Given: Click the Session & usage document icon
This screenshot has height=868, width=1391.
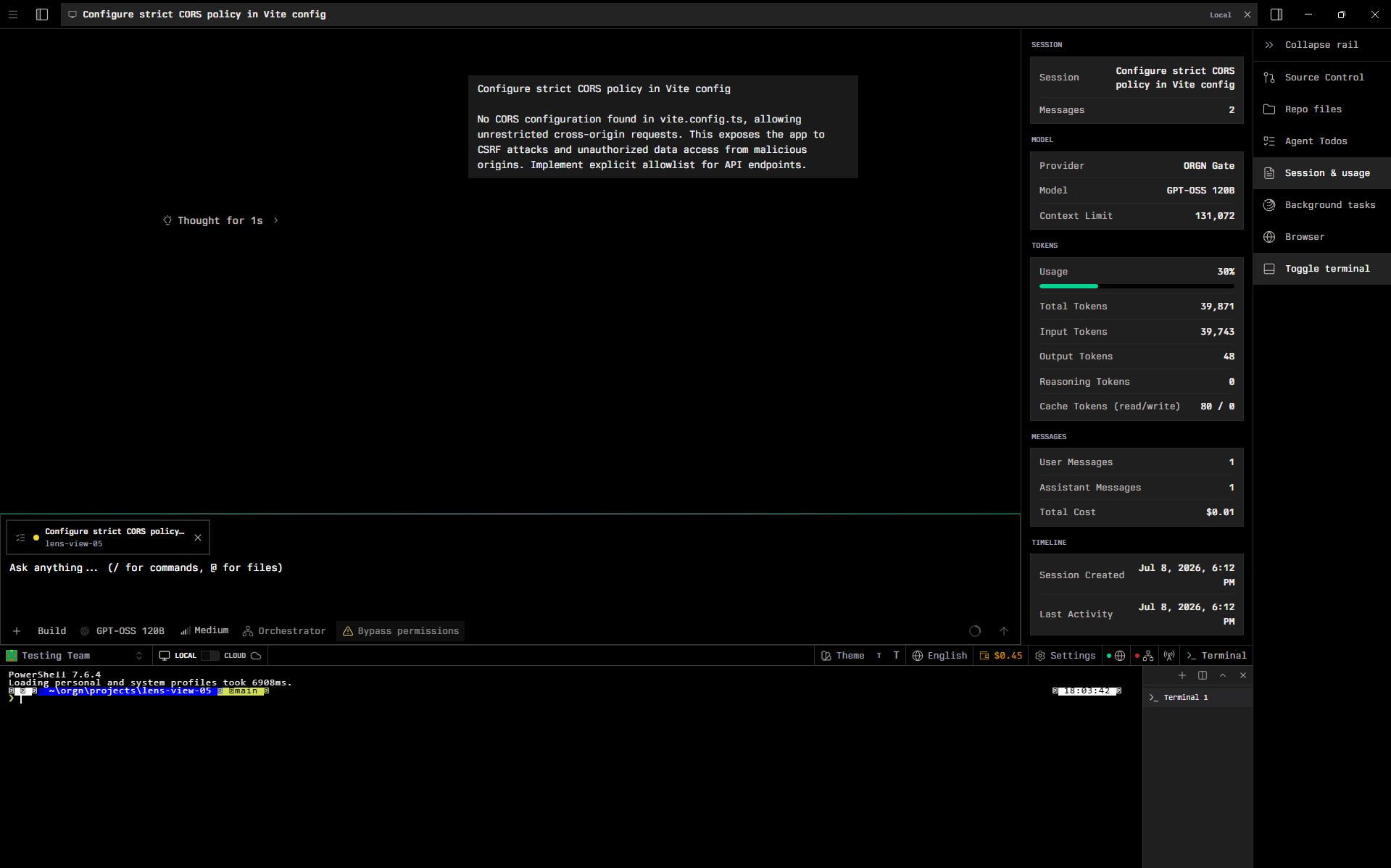Looking at the screenshot, I should click(x=1269, y=173).
